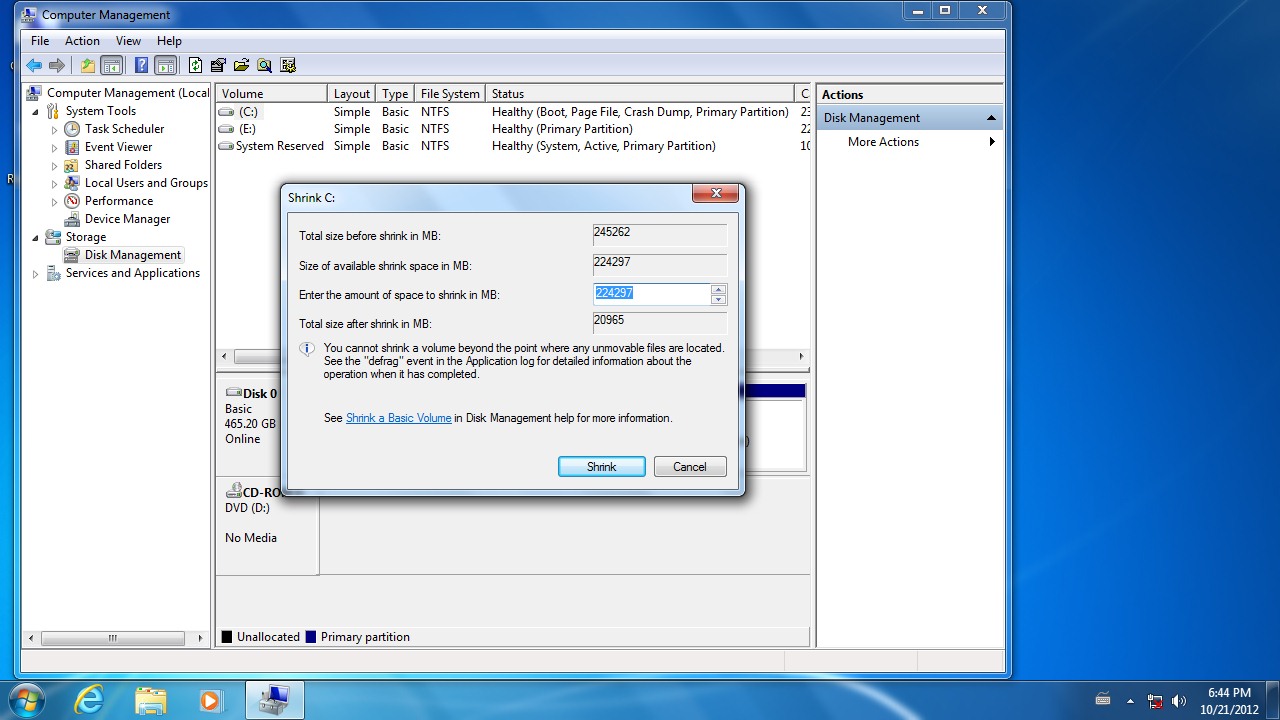The height and width of the screenshot is (720, 1280).
Task: Click the Healthy (Primary Partition) status cell
Action: [x=562, y=129]
